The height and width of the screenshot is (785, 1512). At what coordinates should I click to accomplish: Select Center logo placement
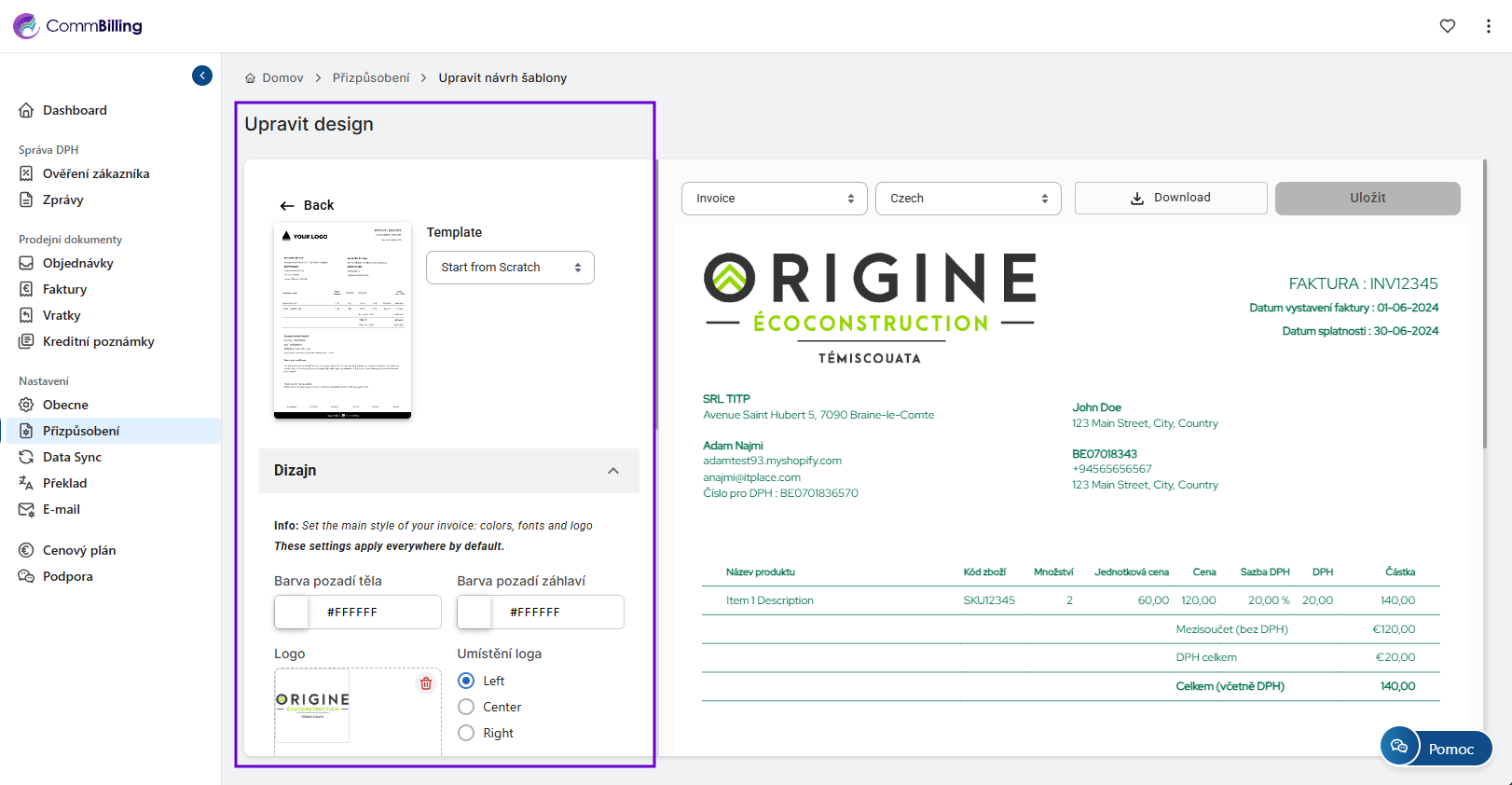pyautogui.click(x=467, y=707)
